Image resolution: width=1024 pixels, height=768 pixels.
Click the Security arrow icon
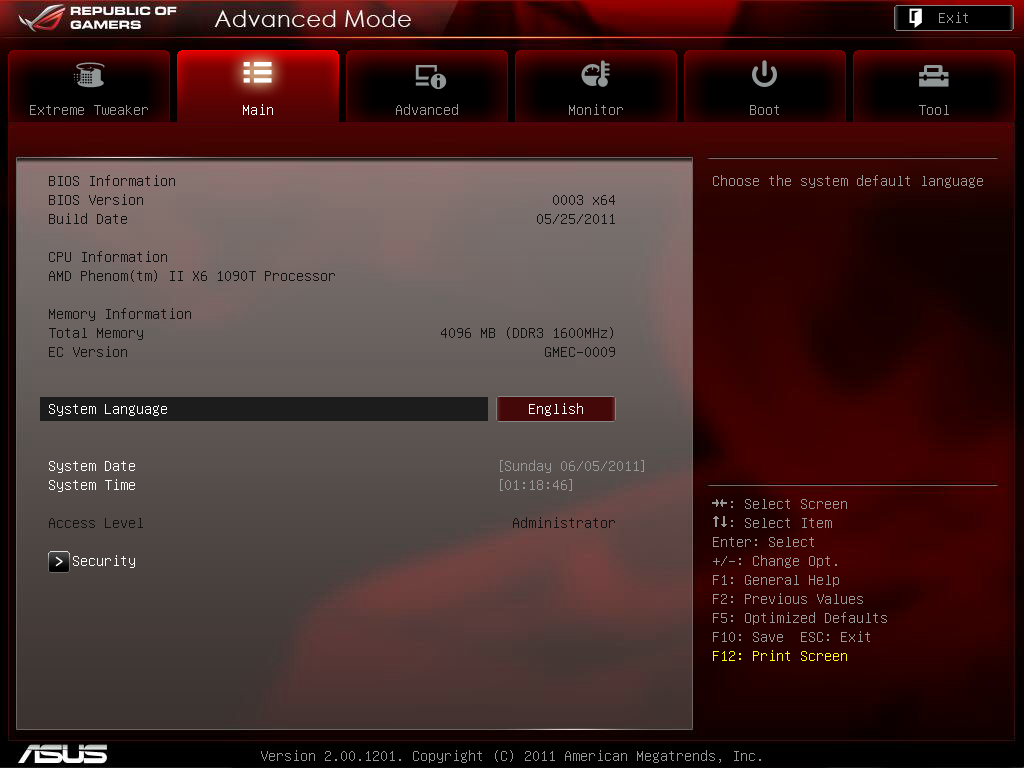coord(58,561)
